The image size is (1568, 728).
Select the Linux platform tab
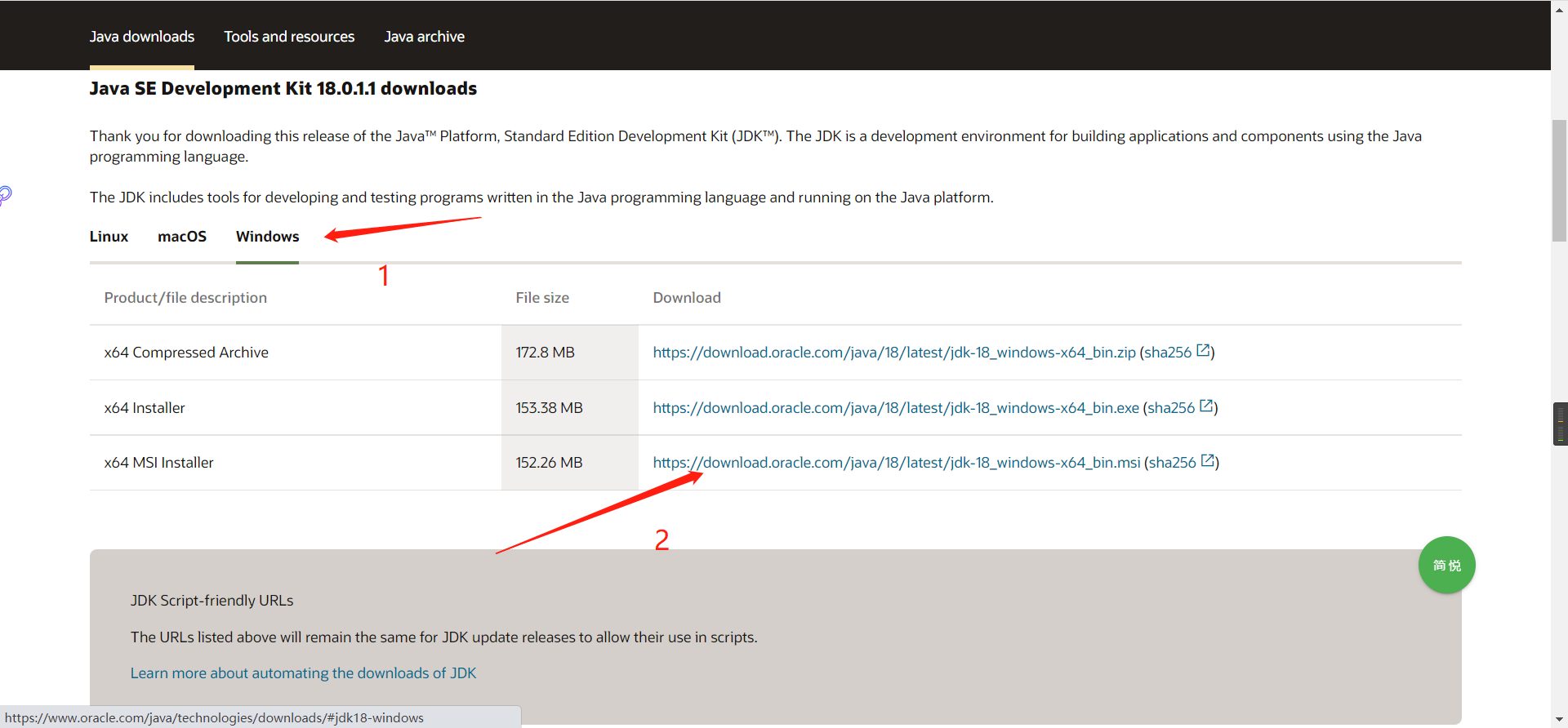coord(109,237)
